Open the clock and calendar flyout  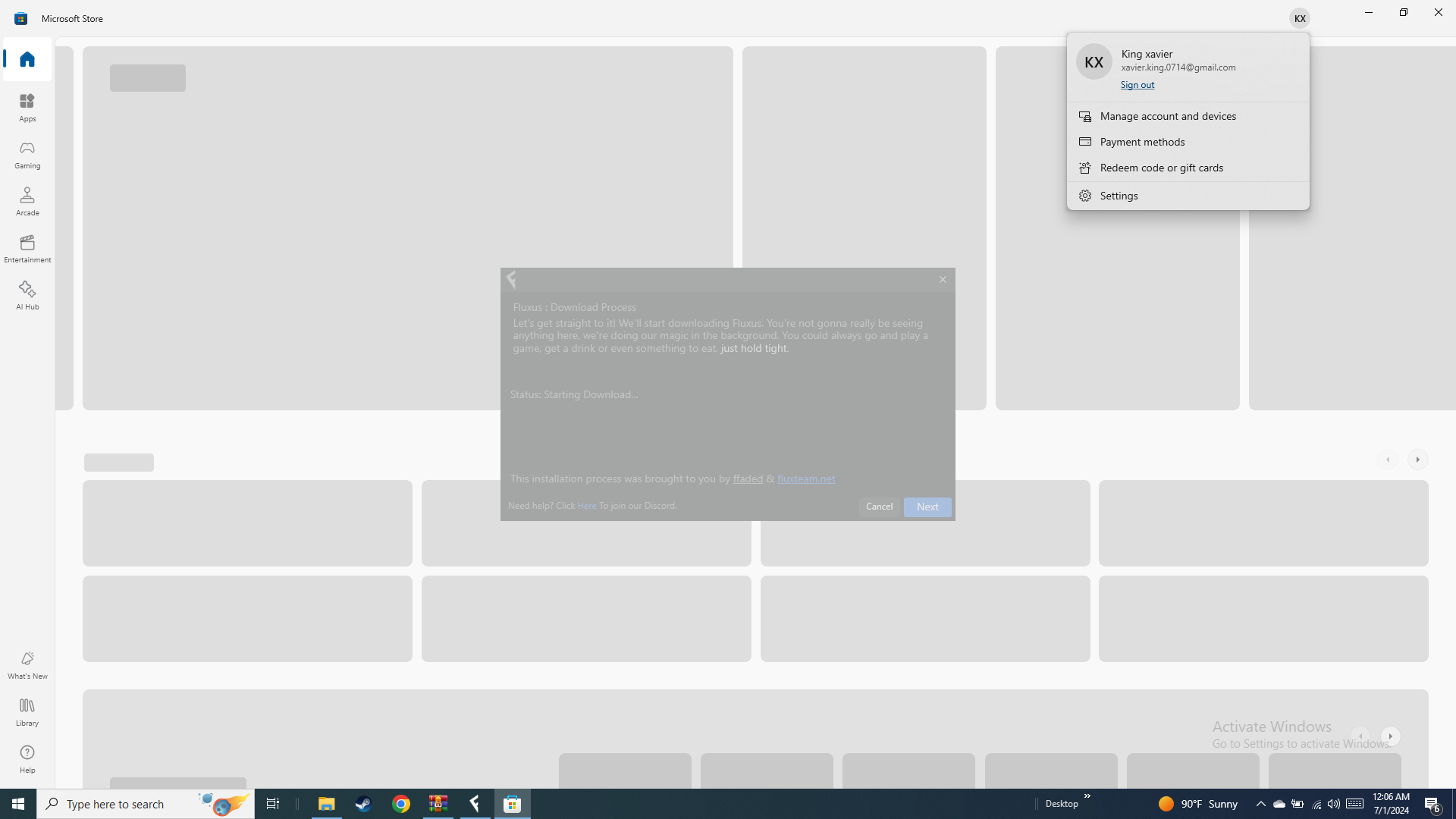click(x=1391, y=804)
